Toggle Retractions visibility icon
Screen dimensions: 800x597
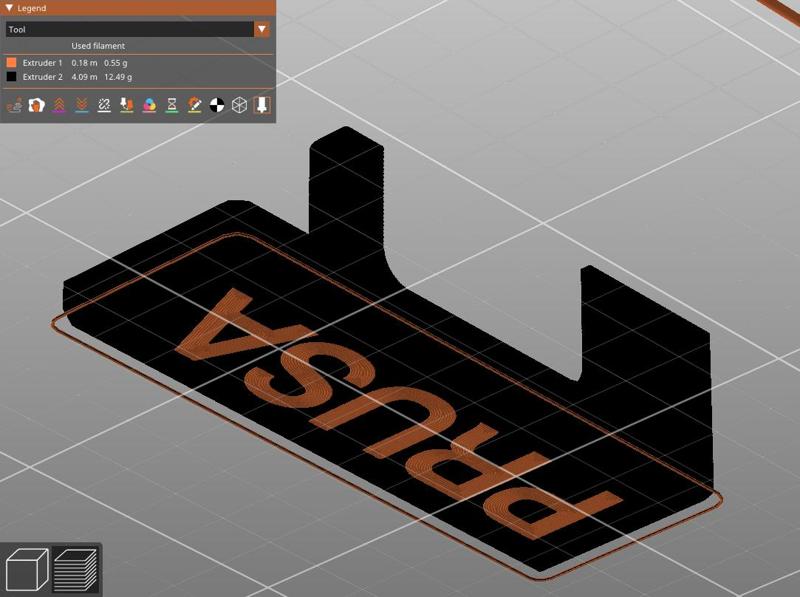(59, 105)
